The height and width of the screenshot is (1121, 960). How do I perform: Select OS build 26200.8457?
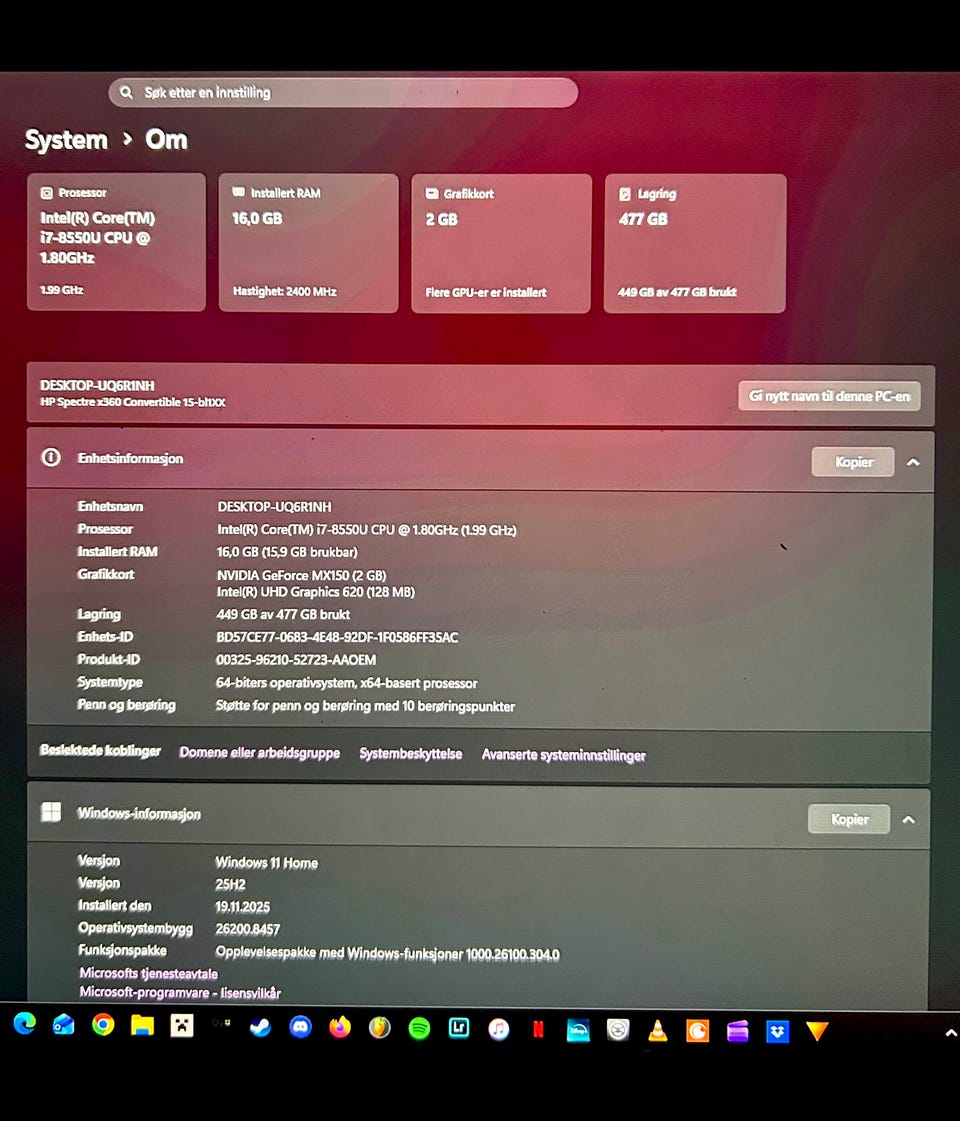click(x=247, y=929)
